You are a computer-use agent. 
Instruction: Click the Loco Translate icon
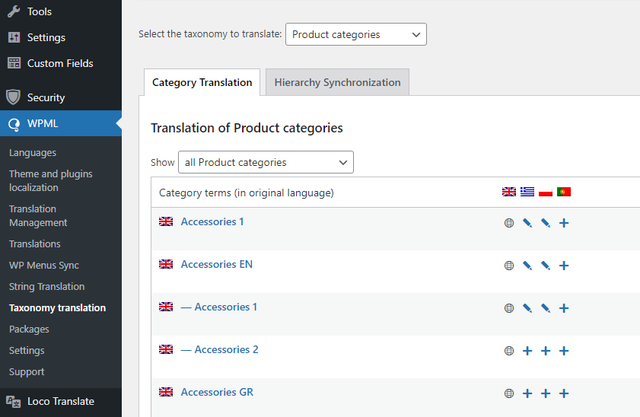(13, 401)
